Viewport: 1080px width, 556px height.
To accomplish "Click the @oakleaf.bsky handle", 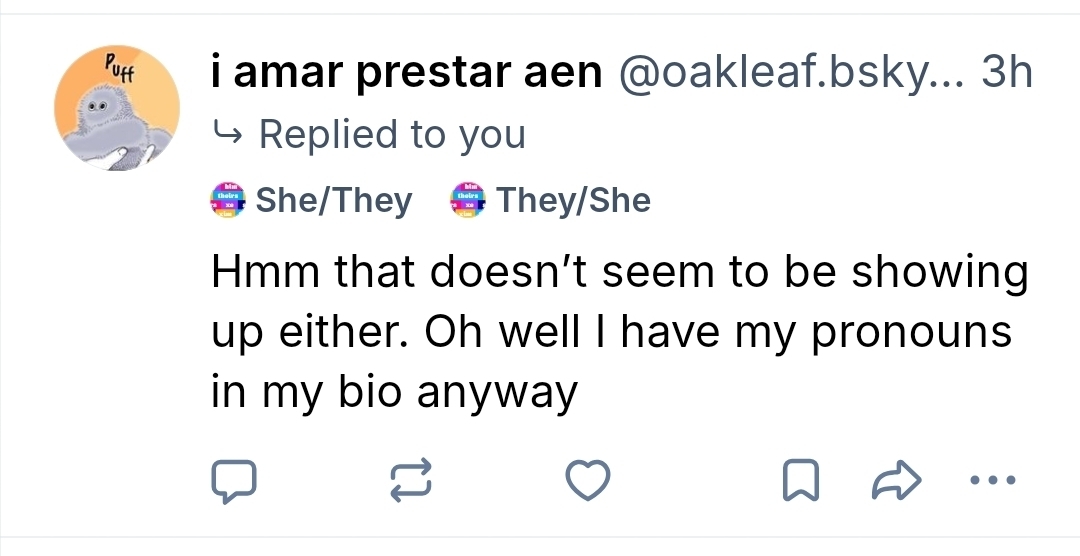I will 789,73.
